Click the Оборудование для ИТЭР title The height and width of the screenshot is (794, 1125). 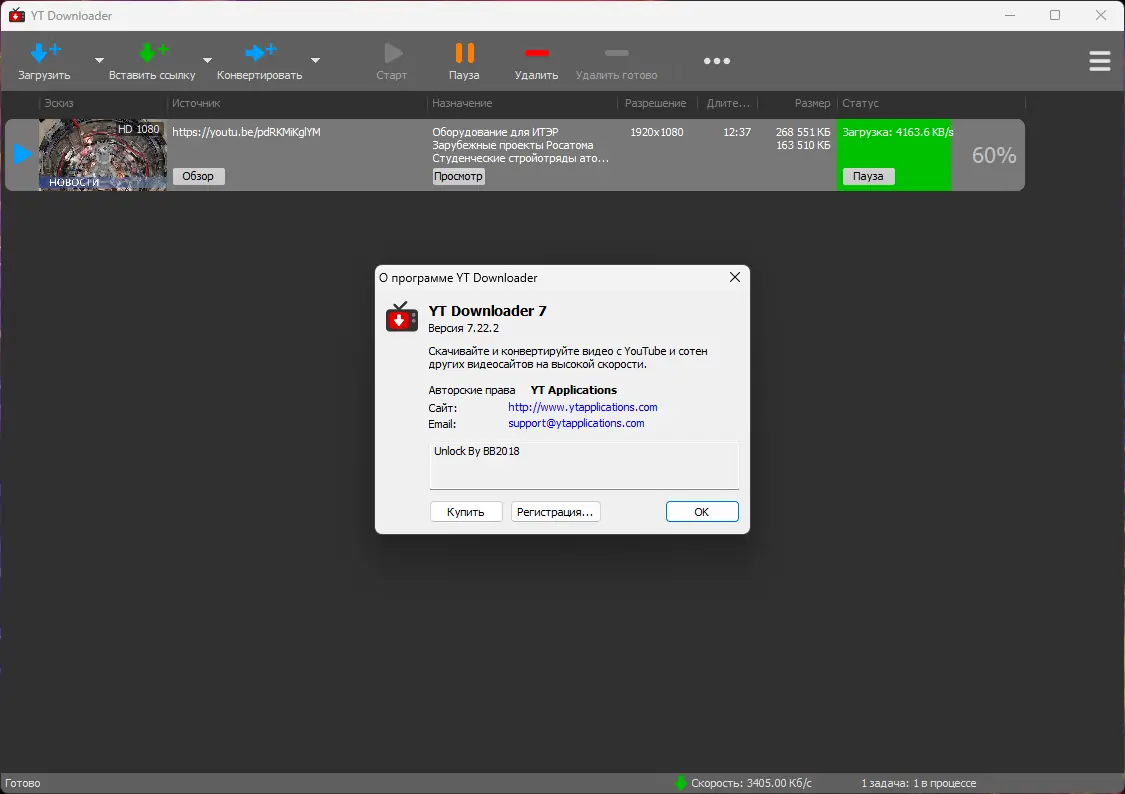[x=495, y=132]
